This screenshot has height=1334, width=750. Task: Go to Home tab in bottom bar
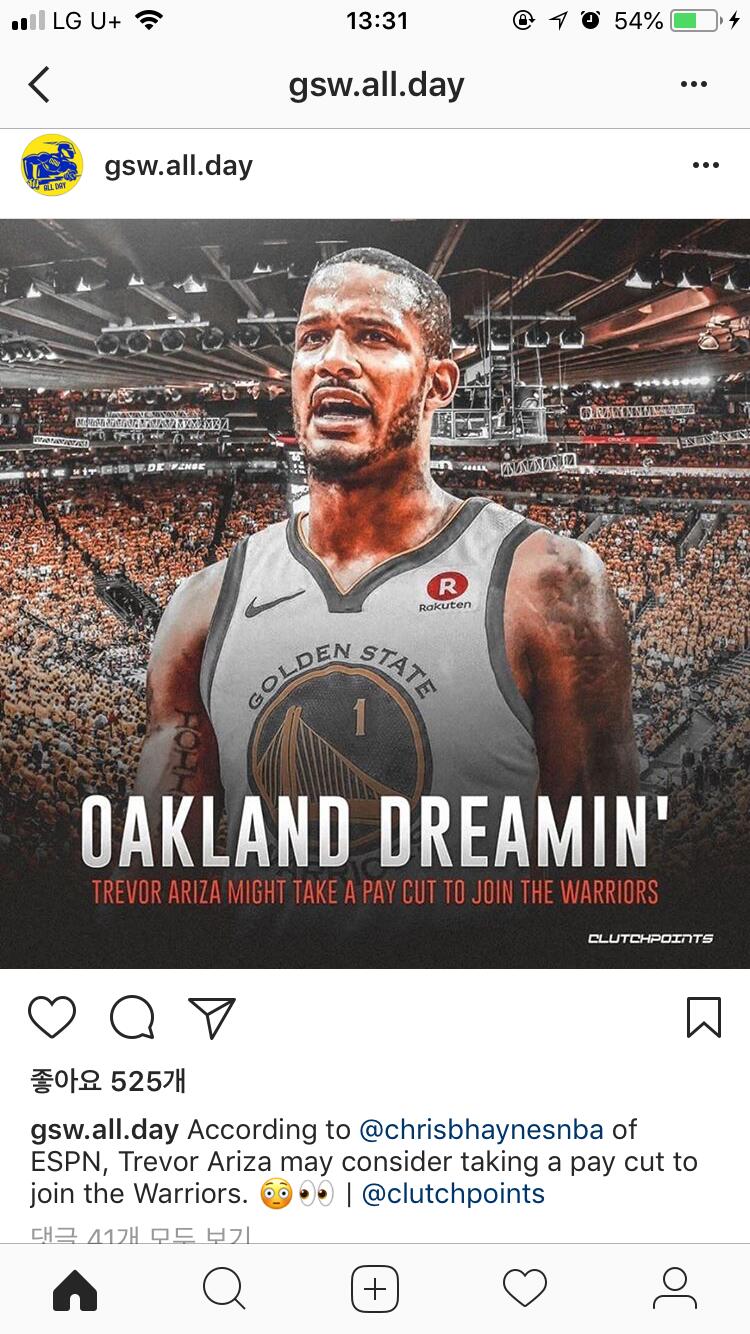[x=75, y=1289]
